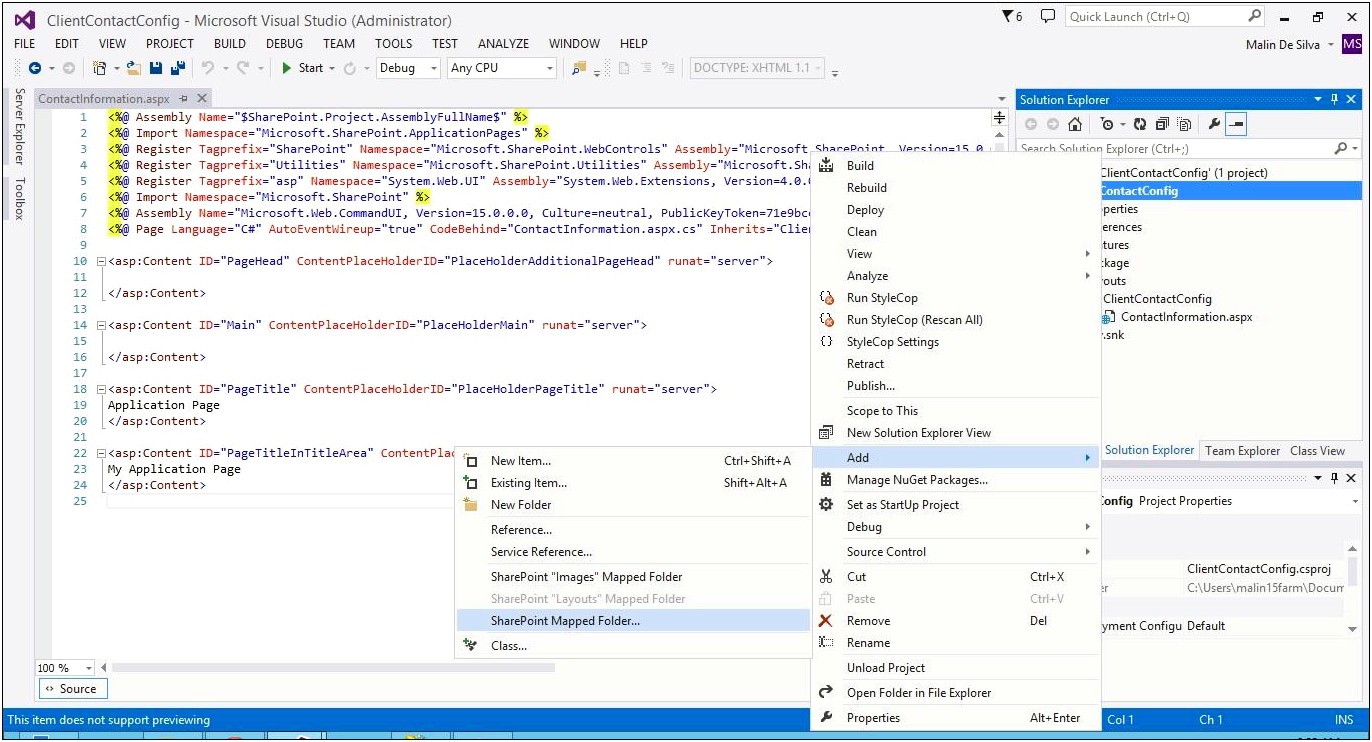Choose Existing Item... in the Add submenu
This screenshot has height=742, width=1372.
(633, 483)
